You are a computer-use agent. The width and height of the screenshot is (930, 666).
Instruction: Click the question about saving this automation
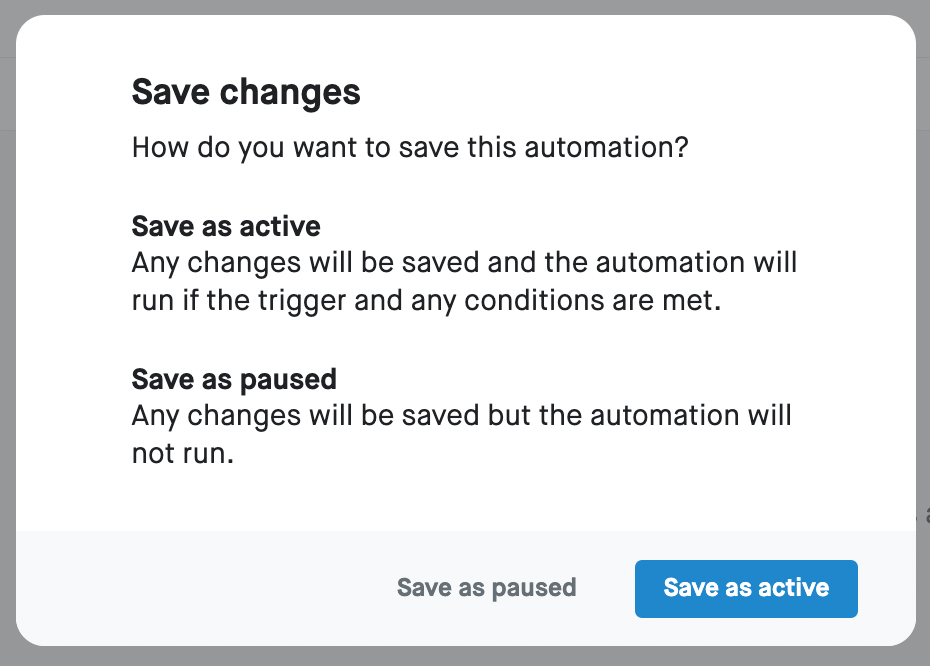click(x=410, y=149)
